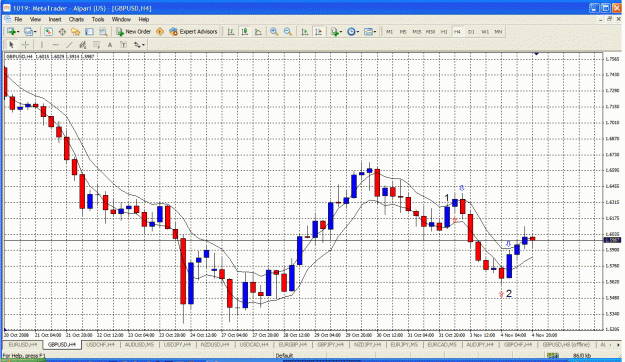Image resolution: width=625 pixels, height=362 pixels.
Task: Select the Crosshair tool
Action: pos(25,45)
